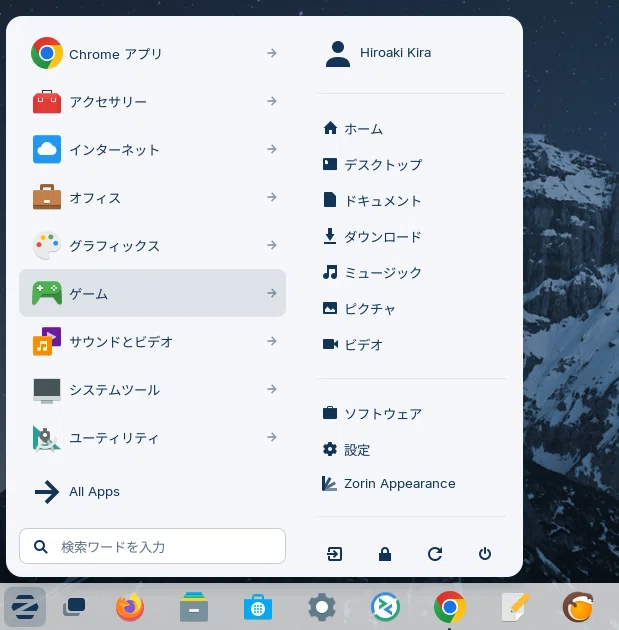The width and height of the screenshot is (619, 630).
Task: Open the ゲーム category
Action: tap(152, 293)
